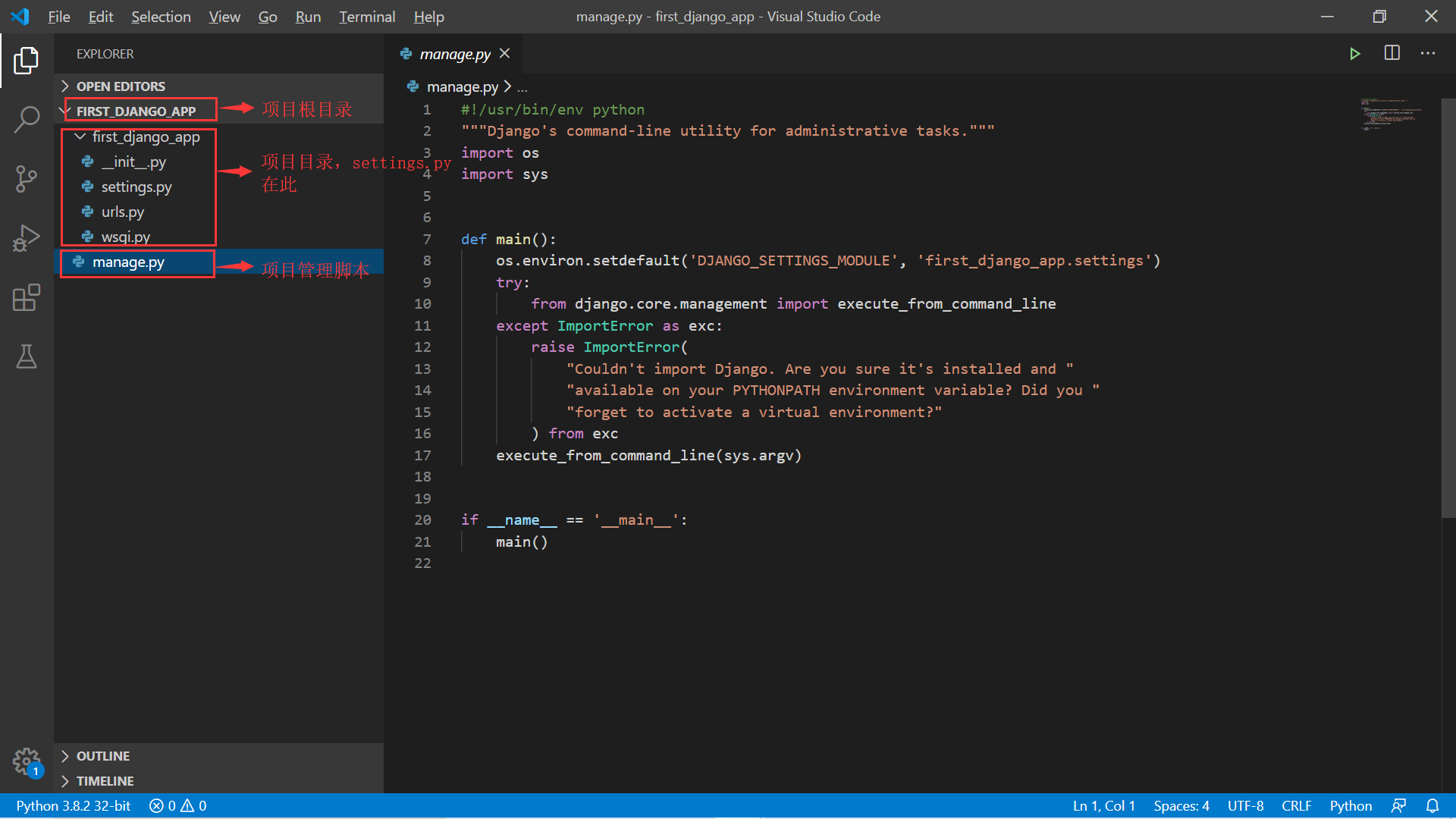The height and width of the screenshot is (819, 1456).
Task: Open the Run and Debug view
Action: pos(27,238)
